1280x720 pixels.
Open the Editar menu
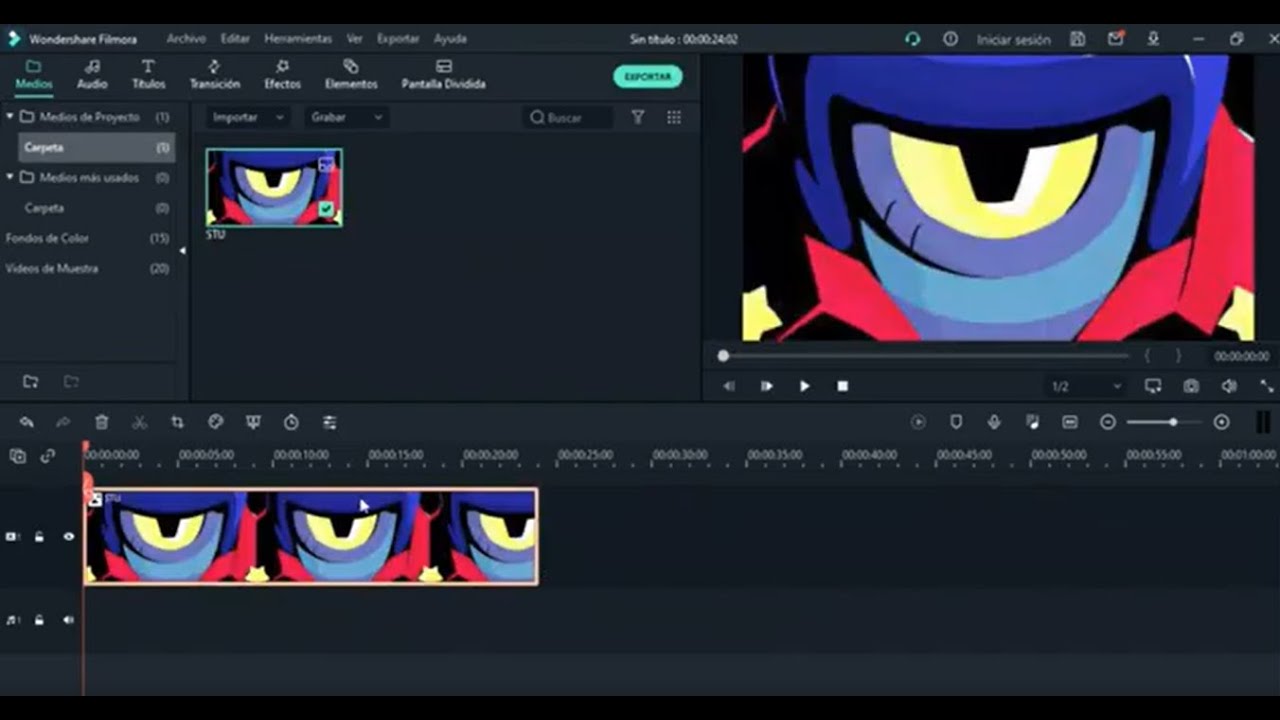(x=235, y=39)
